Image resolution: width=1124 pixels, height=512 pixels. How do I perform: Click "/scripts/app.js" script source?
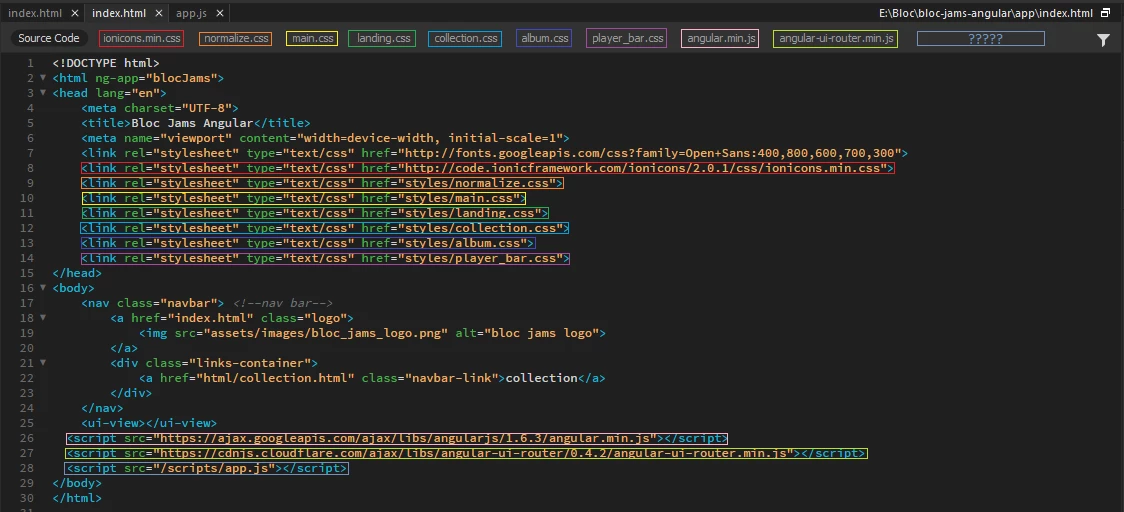coord(214,468)
